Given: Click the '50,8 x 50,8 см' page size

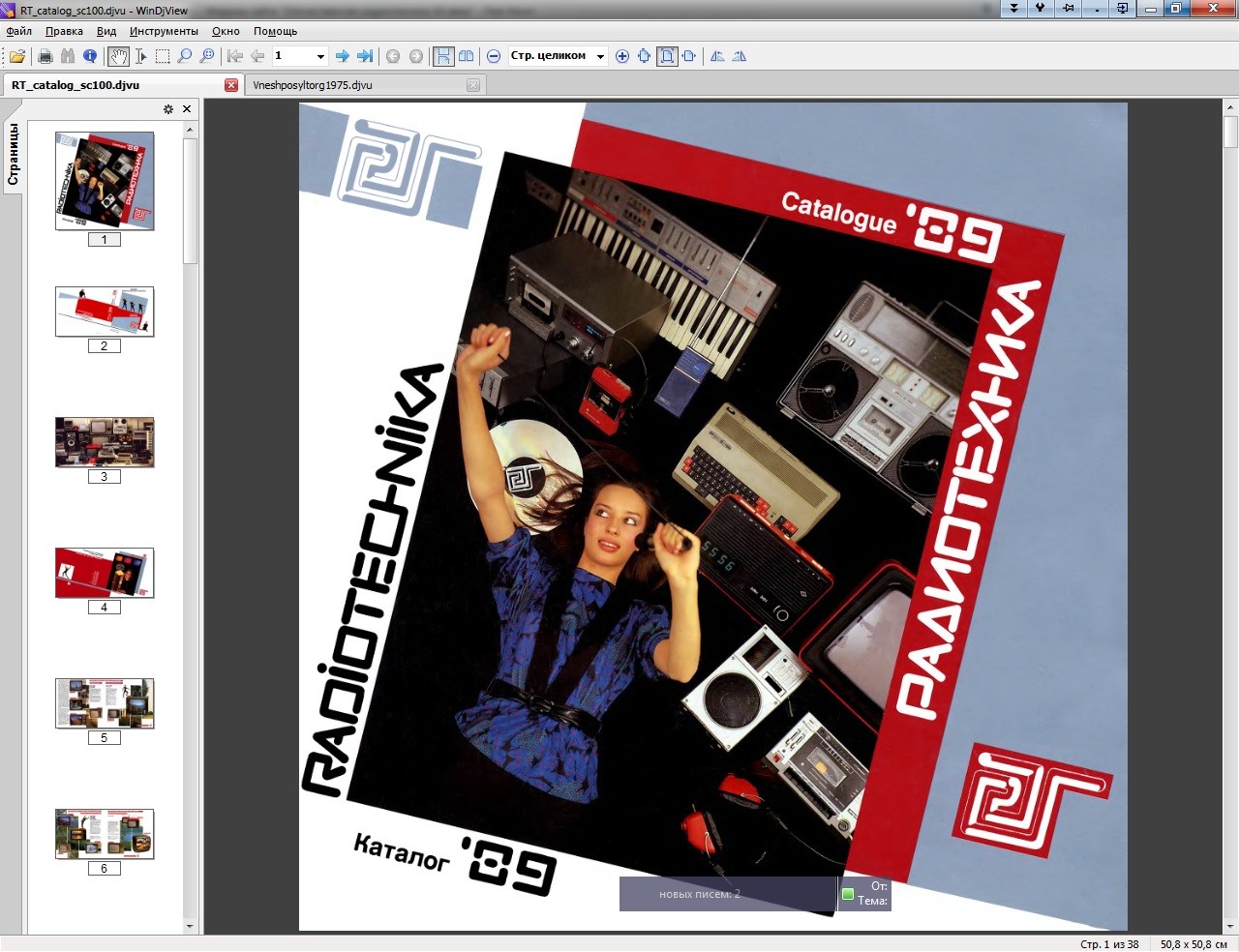Looking at the screenshot, I should coord(1194,944).
